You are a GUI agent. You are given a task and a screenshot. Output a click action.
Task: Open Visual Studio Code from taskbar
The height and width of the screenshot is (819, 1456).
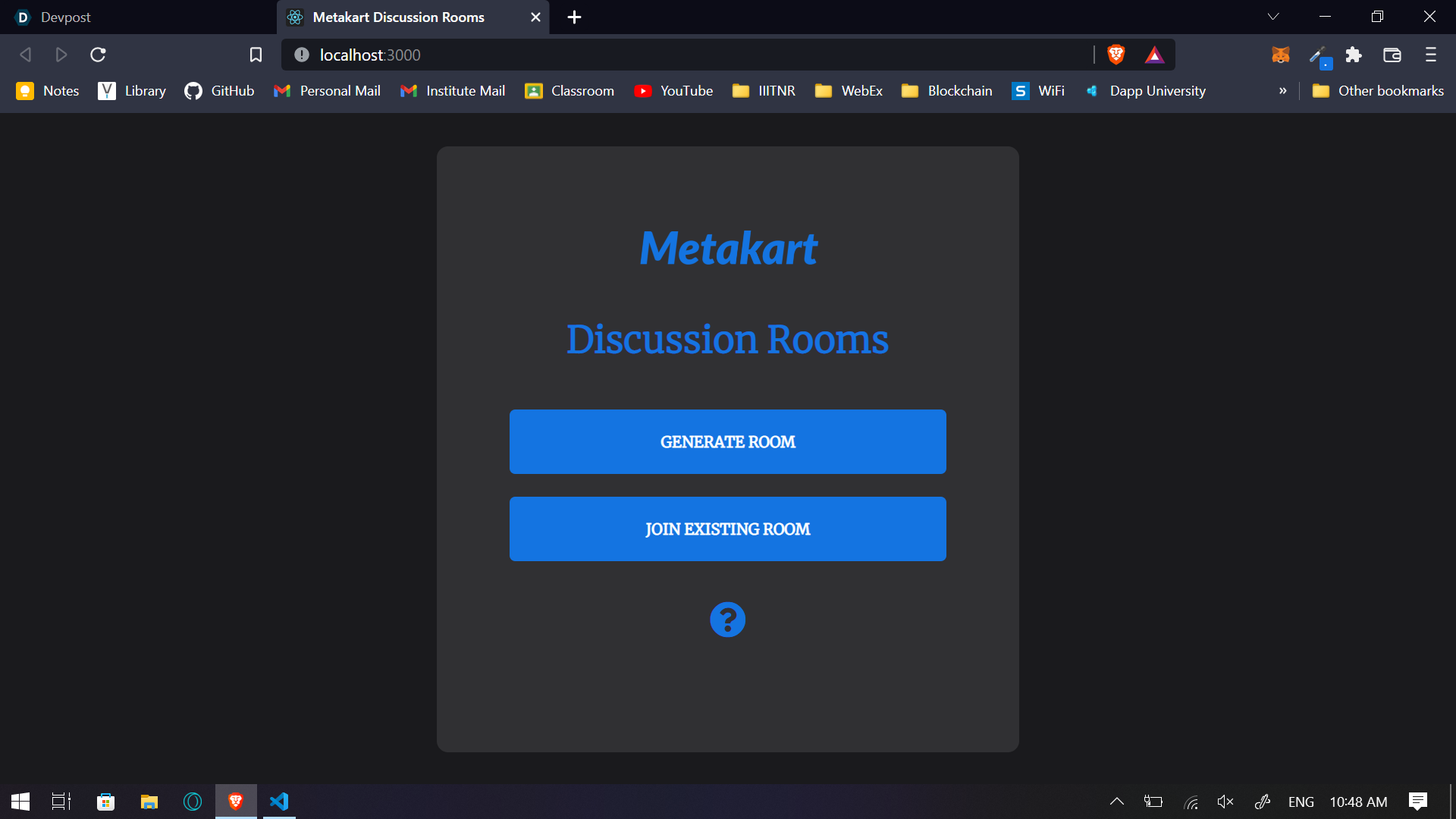(x=279, y=802)
